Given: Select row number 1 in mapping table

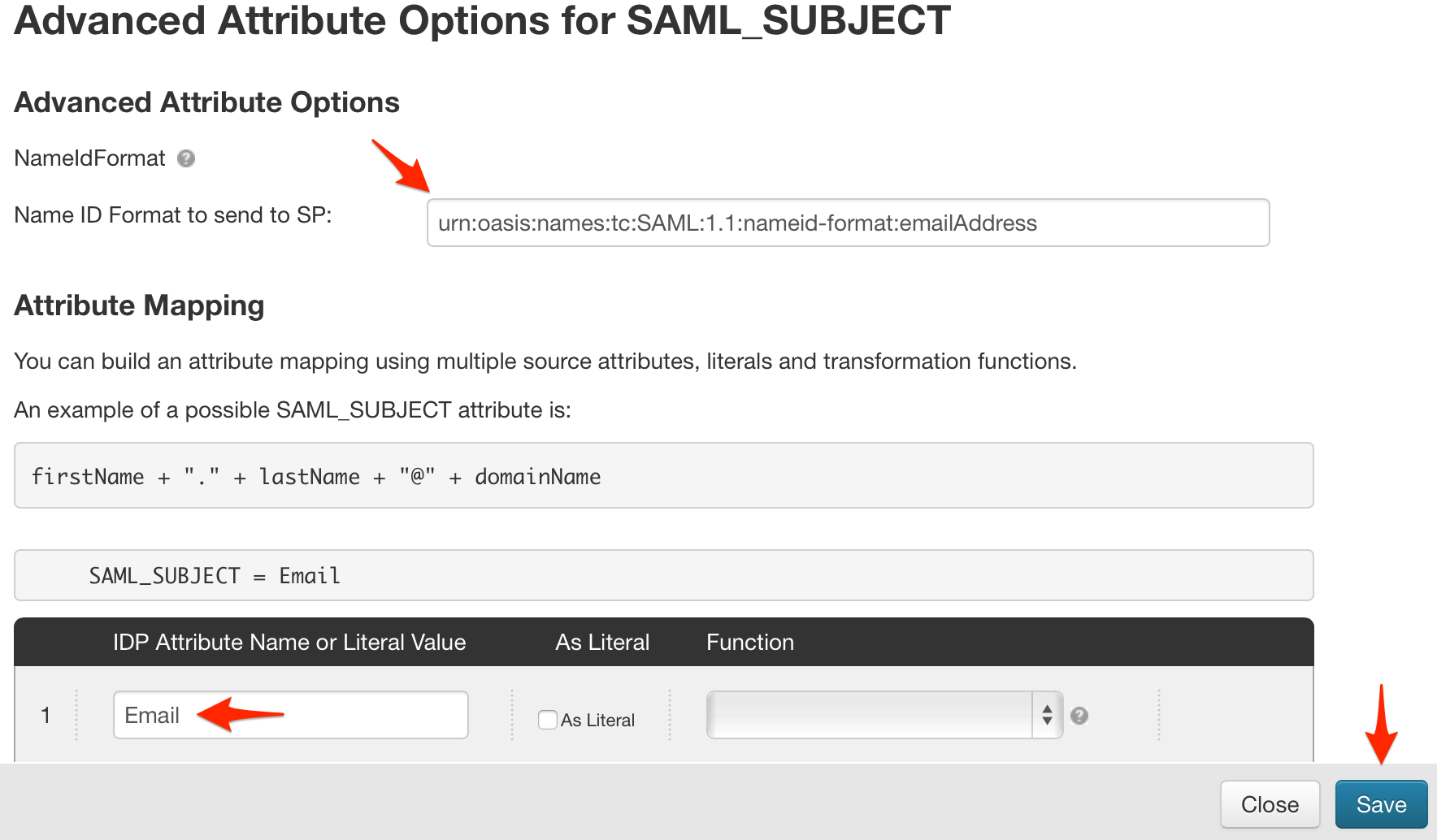Looking at the screenshot, I should click(46, 715).
